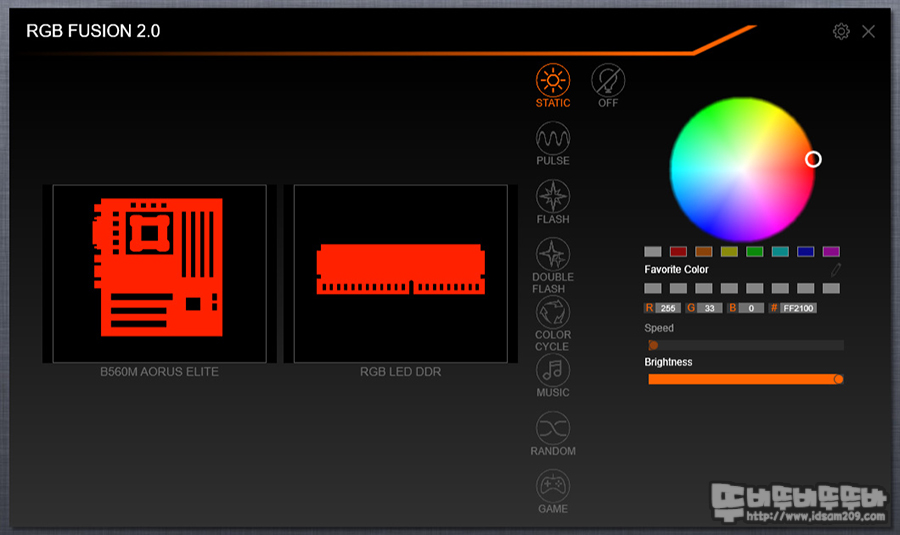Select the B560M AORUS ELITE motherboard
Screen dimensions: 900x535
click(160, 273)
